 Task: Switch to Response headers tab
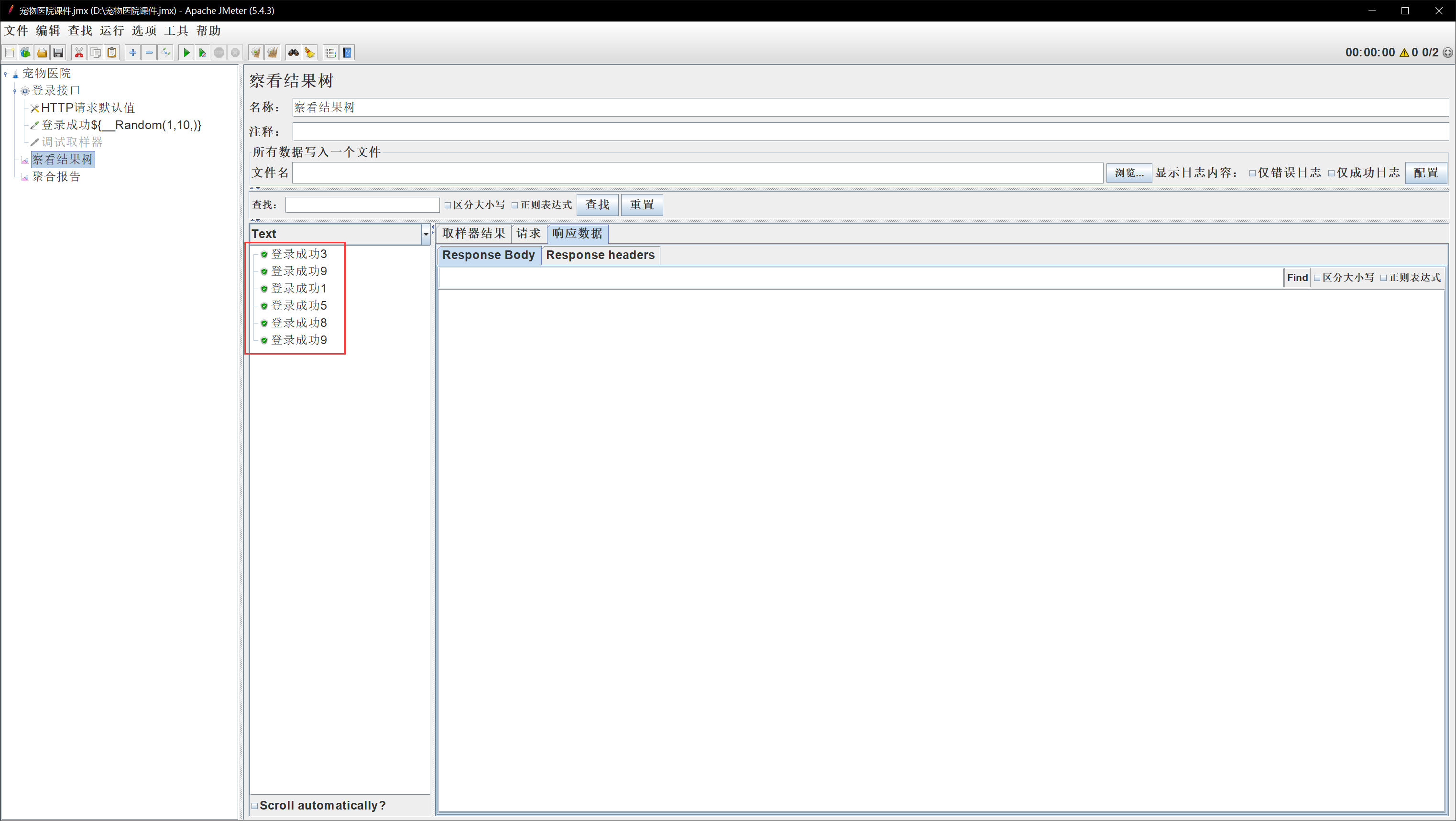pyautogui.click(x=600, y=255)
